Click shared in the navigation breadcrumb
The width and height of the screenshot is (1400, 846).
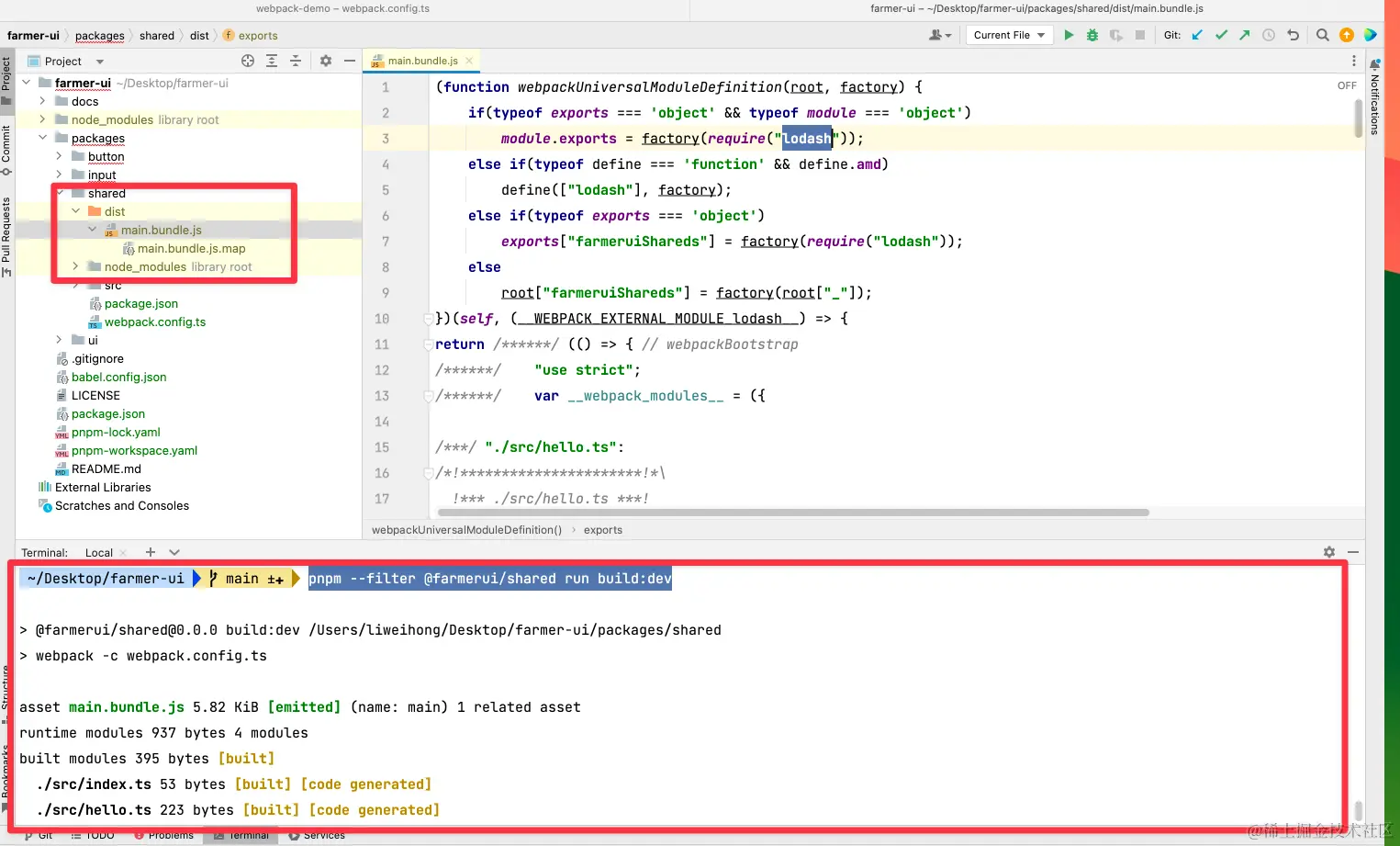click(157, 36)
